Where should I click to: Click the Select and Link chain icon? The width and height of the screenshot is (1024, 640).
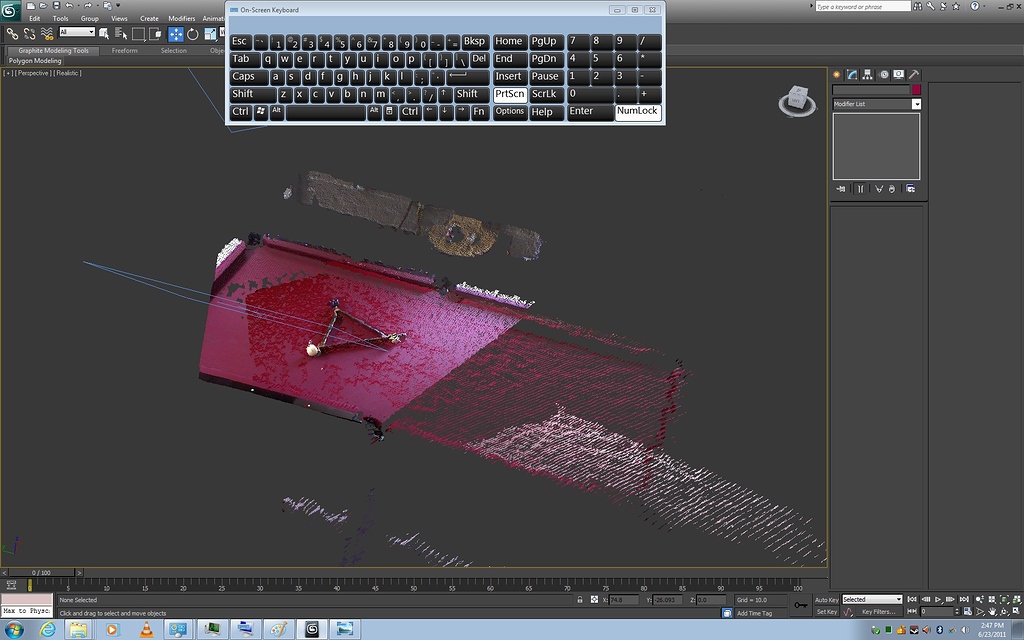coord(13,33)
